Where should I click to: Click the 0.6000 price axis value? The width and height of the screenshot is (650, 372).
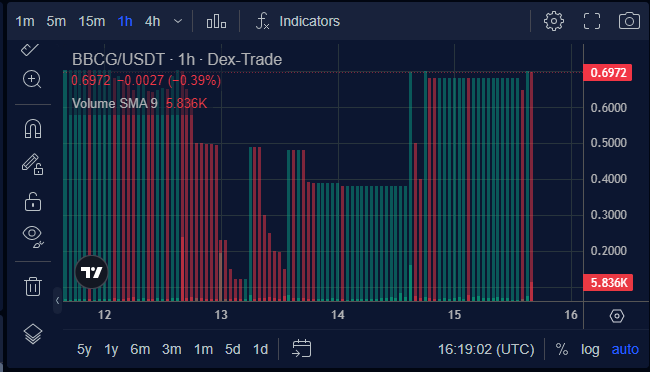click(x=609, y=108)
